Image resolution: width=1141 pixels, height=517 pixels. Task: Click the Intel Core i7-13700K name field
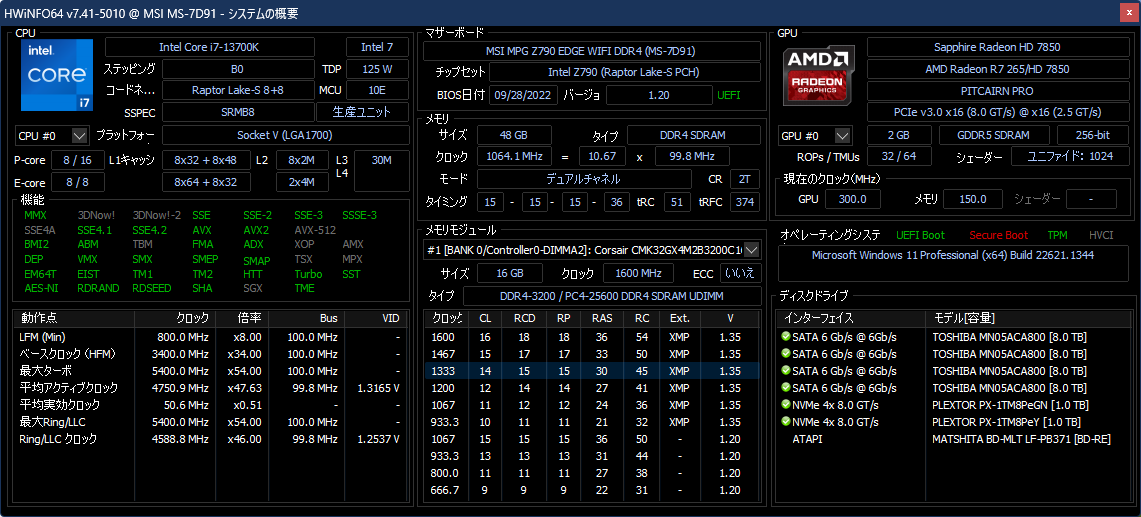pyautogui.click(x=210, y=47)
